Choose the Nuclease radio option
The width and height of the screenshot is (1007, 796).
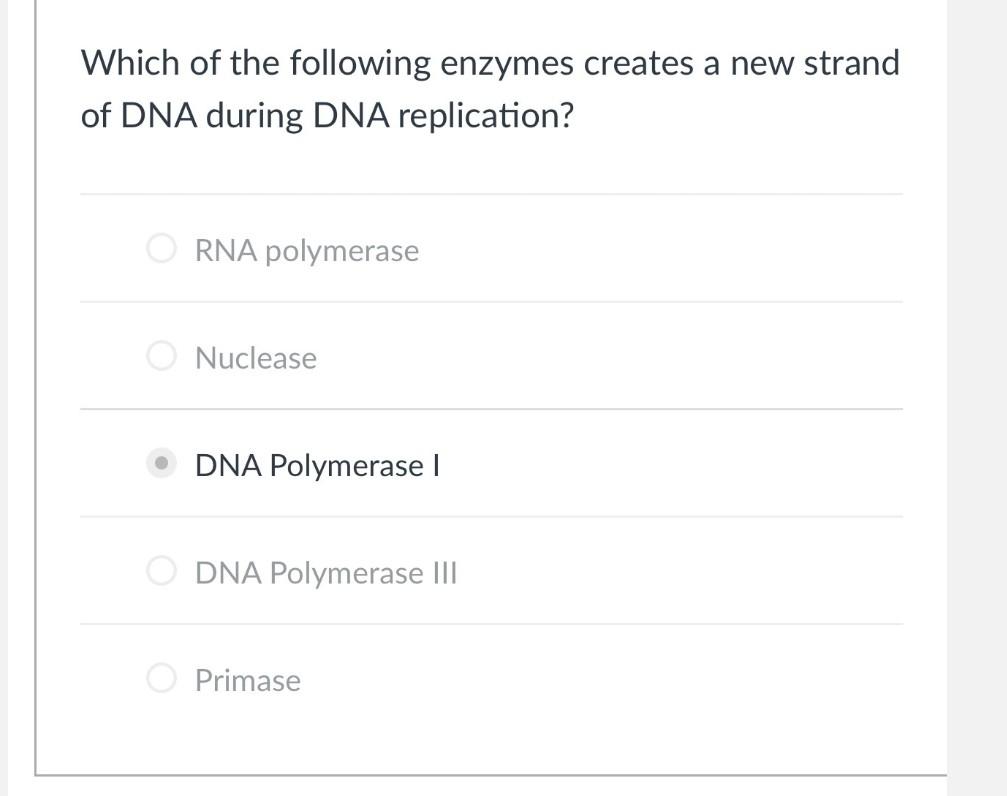(161, 356)
